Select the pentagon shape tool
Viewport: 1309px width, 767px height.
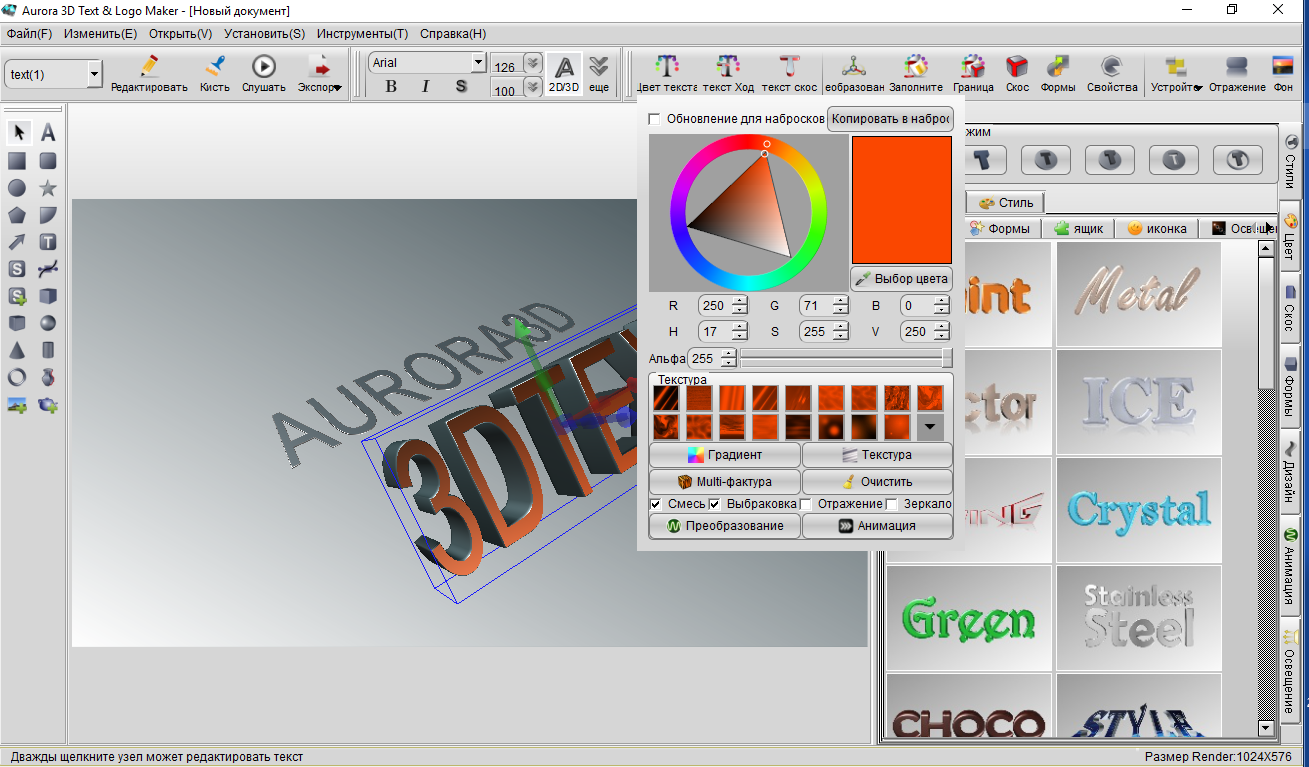(x=18, y=215)
